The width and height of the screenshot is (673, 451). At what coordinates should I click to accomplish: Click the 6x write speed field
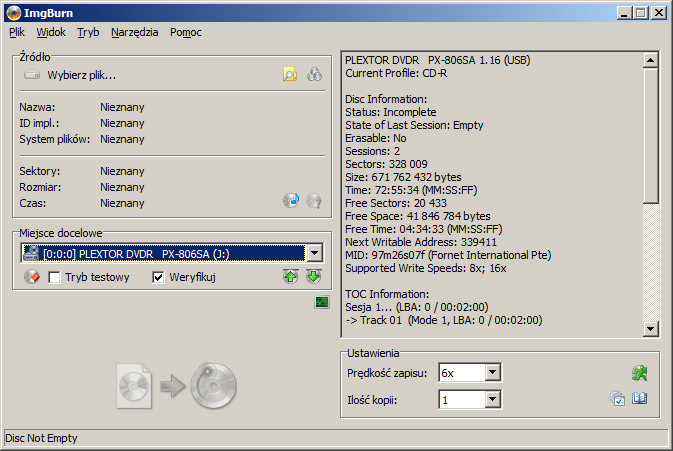[462, 372]
